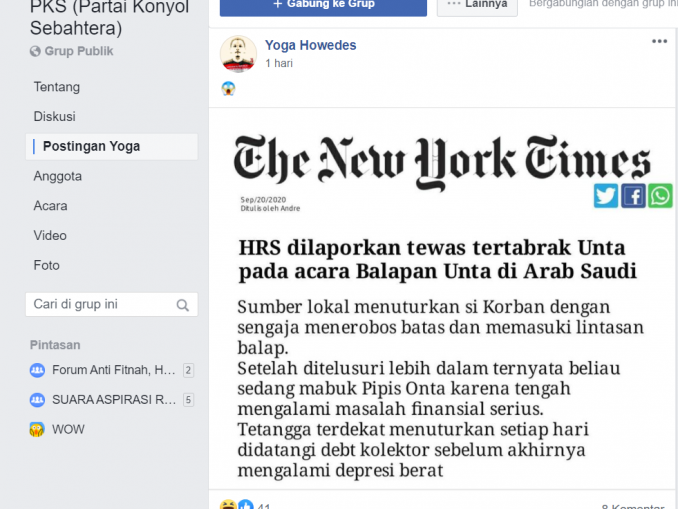Click the article paragraph starting Sumber lokal

(440, 327)
